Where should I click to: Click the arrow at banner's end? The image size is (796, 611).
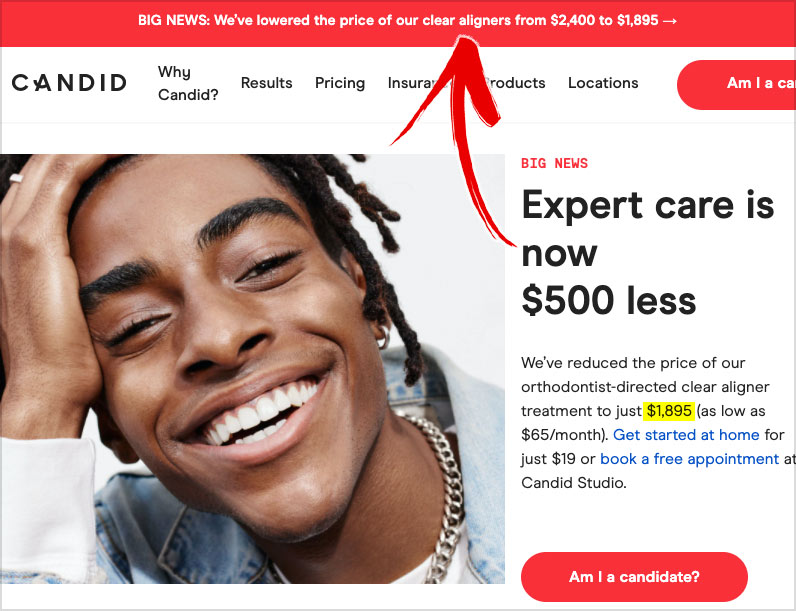pos(670,21)
